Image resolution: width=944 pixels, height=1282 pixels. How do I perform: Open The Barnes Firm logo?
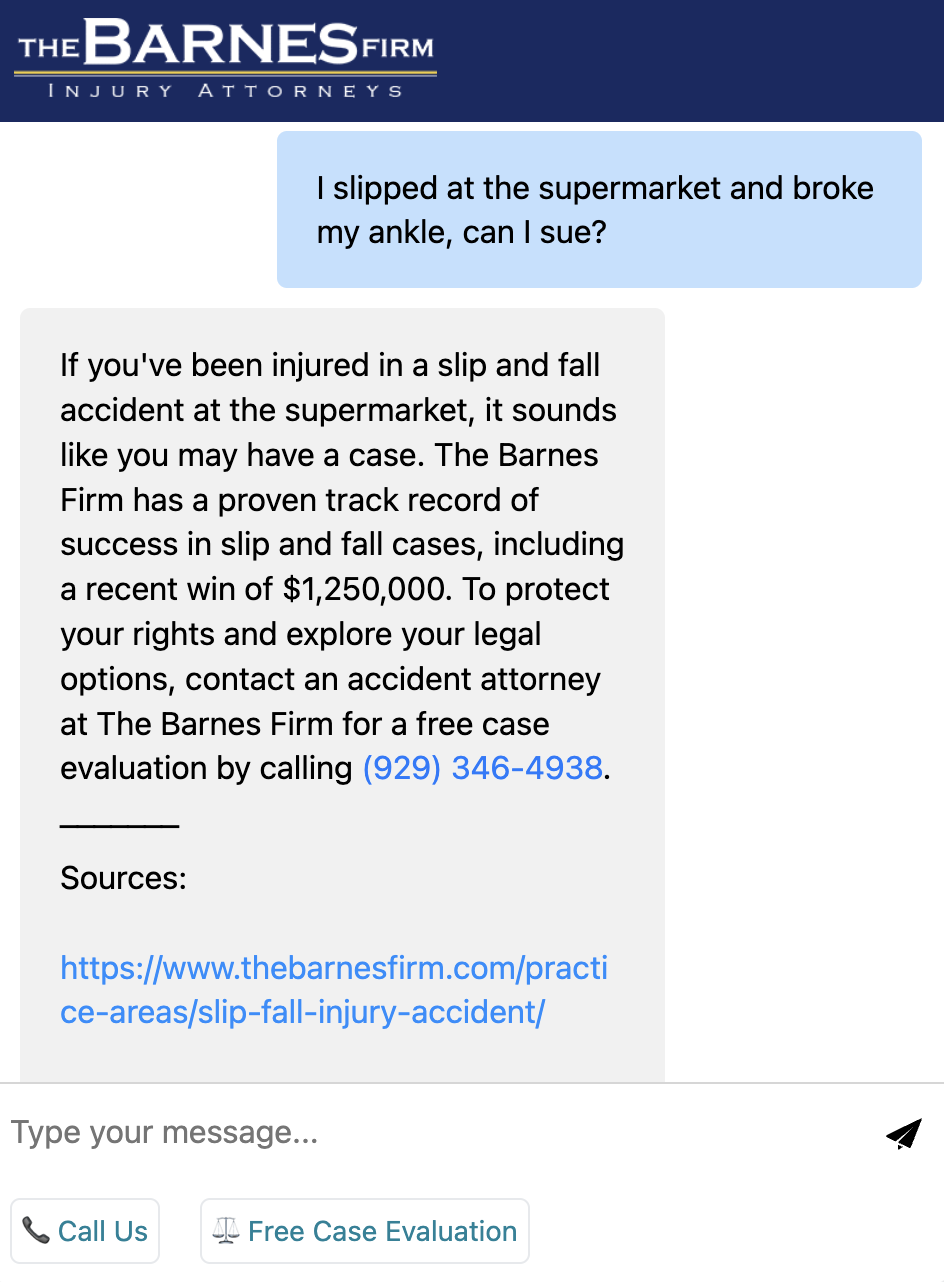pyautogui.click(x=226, y=58)
